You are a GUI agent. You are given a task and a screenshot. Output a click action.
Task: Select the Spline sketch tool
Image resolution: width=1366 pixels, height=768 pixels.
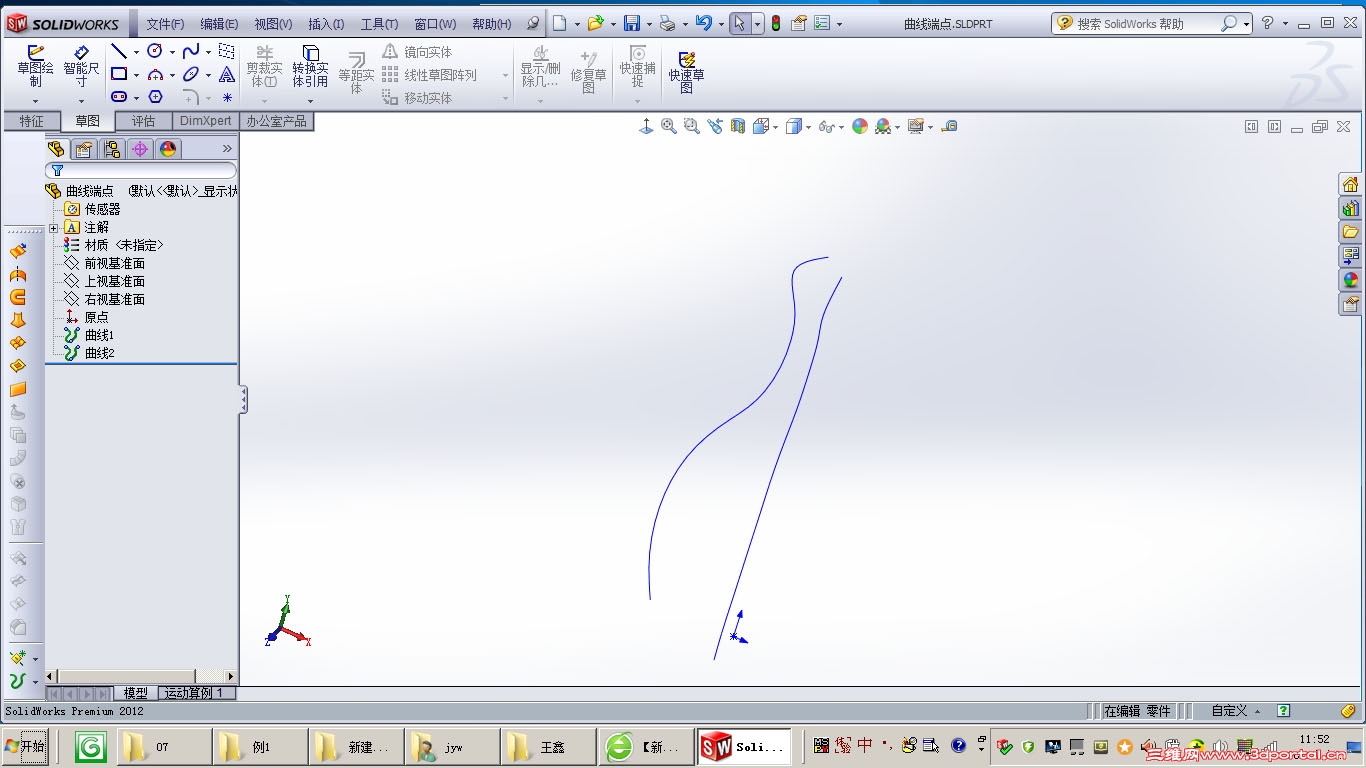pyautogui.click(x=191, y=51)
